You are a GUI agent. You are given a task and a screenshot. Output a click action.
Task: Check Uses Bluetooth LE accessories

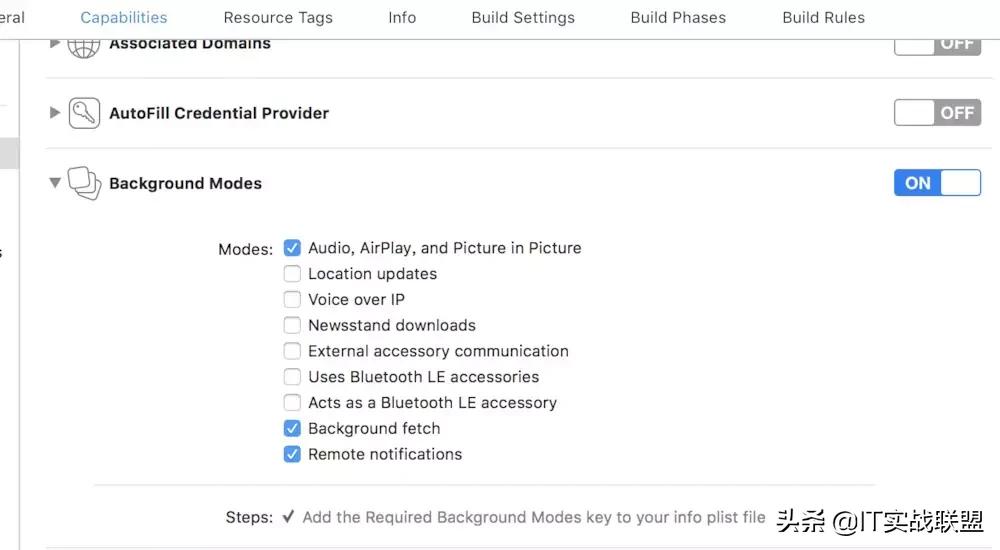click(292, 377)
